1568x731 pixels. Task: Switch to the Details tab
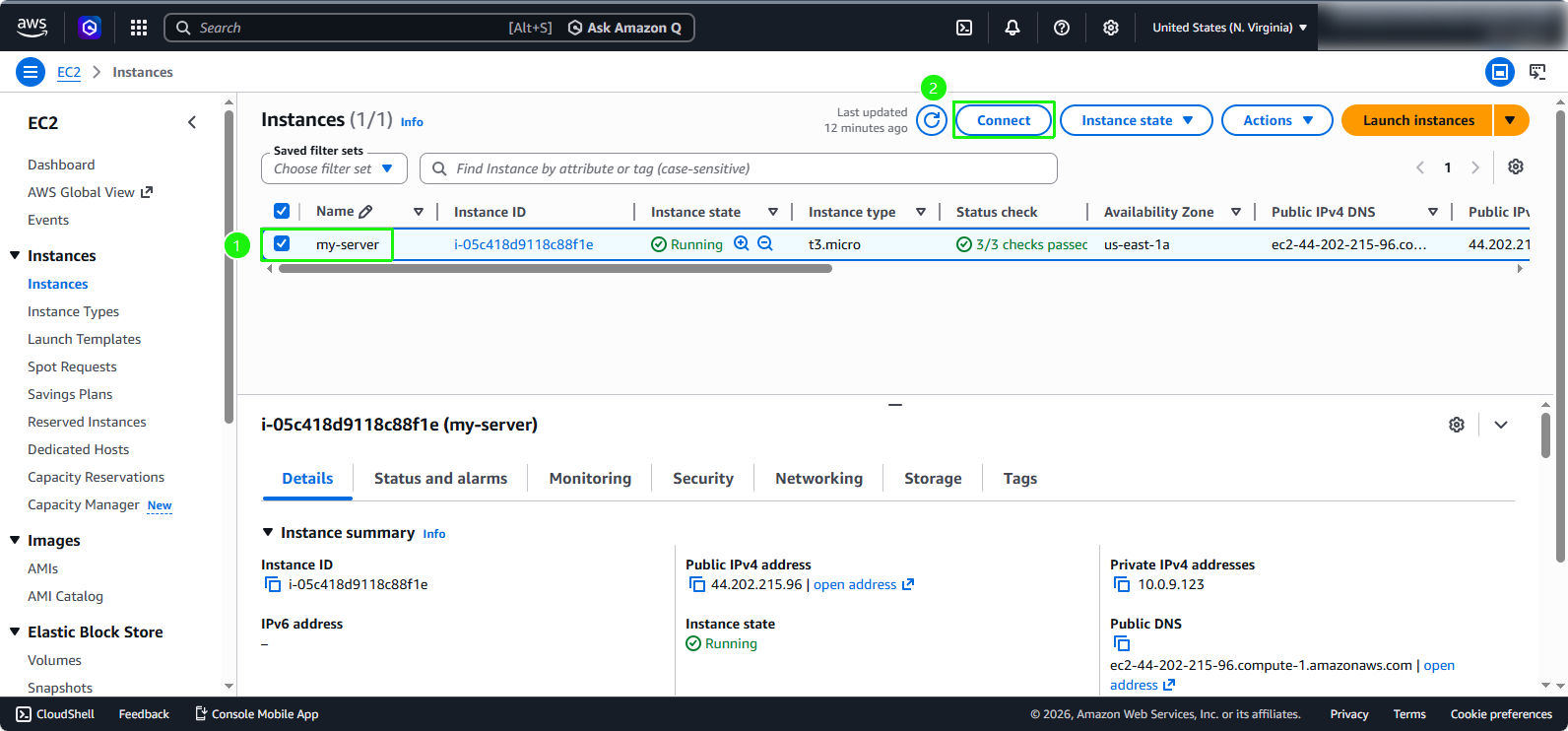307,478
